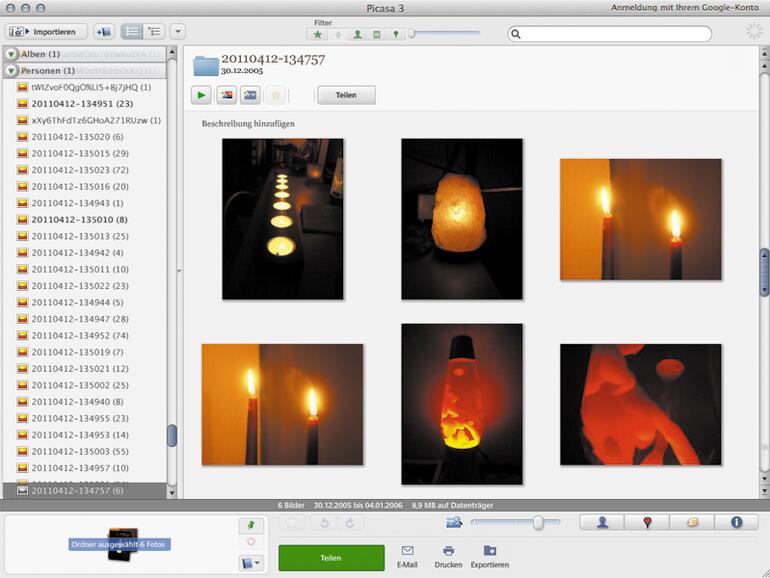
Task: Play the folder slideshow with green arrow
Action: coord(201,95)
